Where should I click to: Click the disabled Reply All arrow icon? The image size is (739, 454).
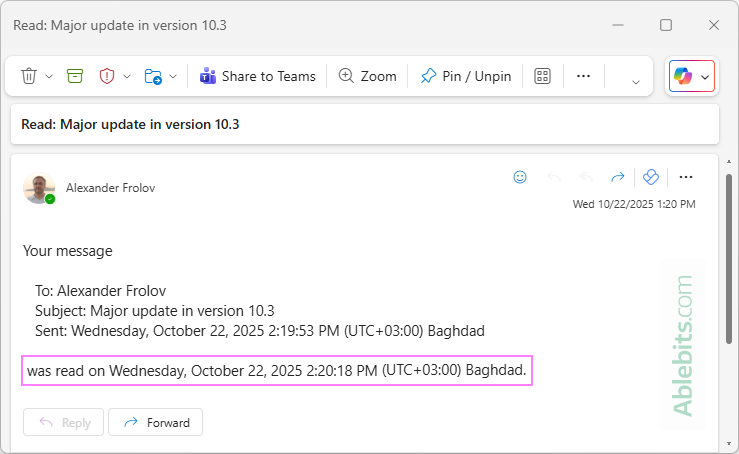(x=586, y=177)
